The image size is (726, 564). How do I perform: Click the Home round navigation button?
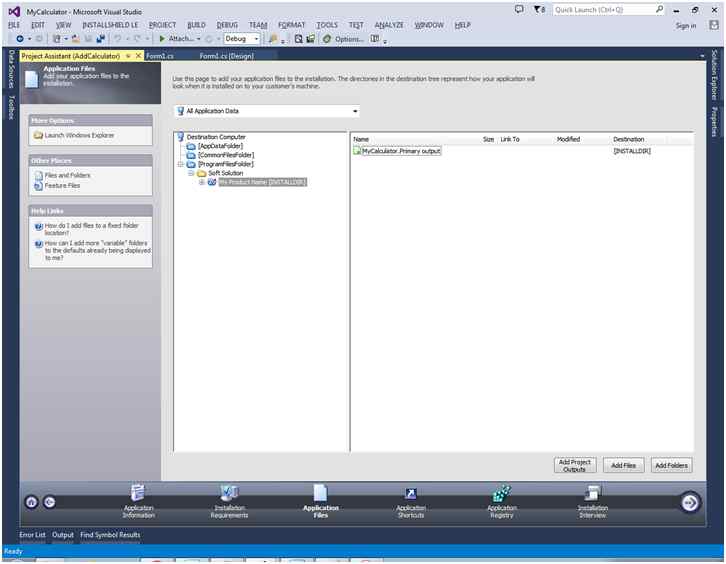(31, 502)
